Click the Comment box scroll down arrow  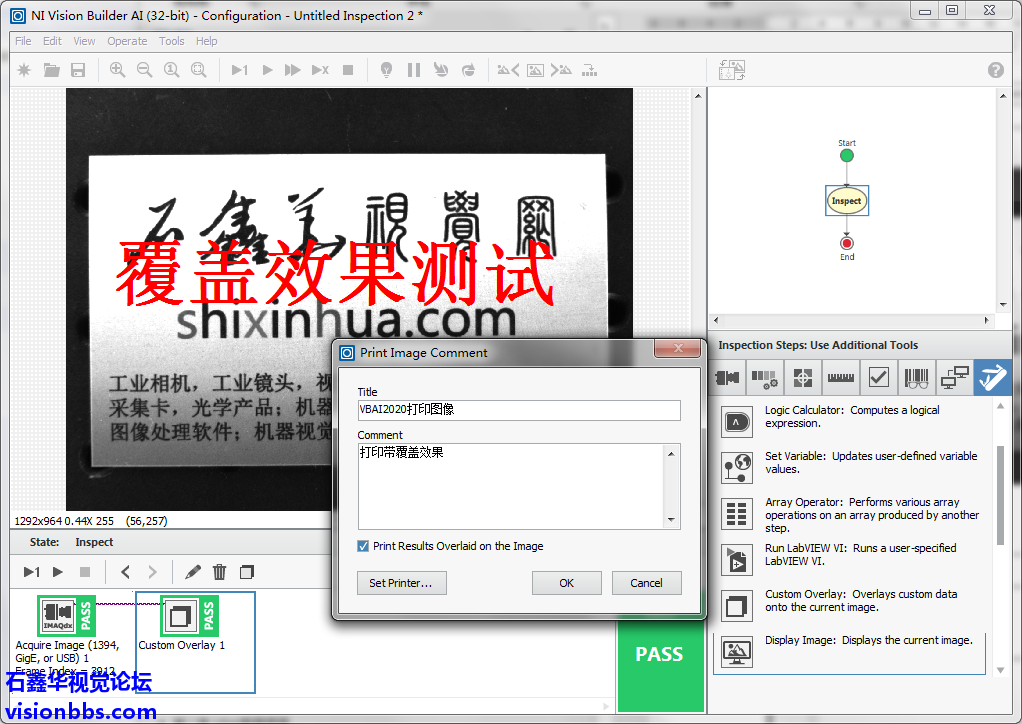[672, 520]
